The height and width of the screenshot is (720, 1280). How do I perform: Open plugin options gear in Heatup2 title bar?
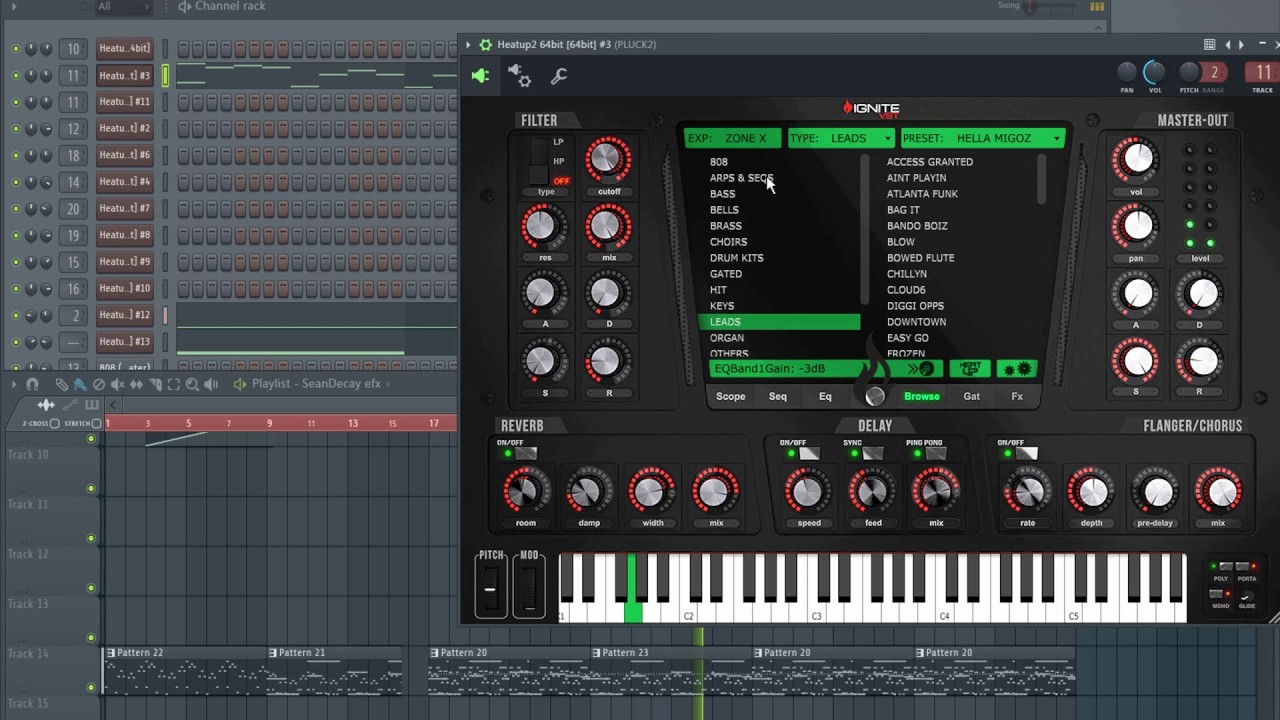[486, 44]
